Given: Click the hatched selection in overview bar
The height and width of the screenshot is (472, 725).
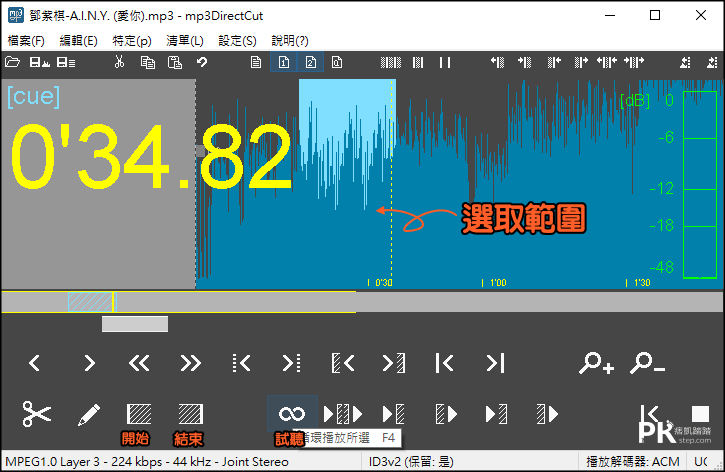Looking at the screenshot, I should [x=90, y=302].
